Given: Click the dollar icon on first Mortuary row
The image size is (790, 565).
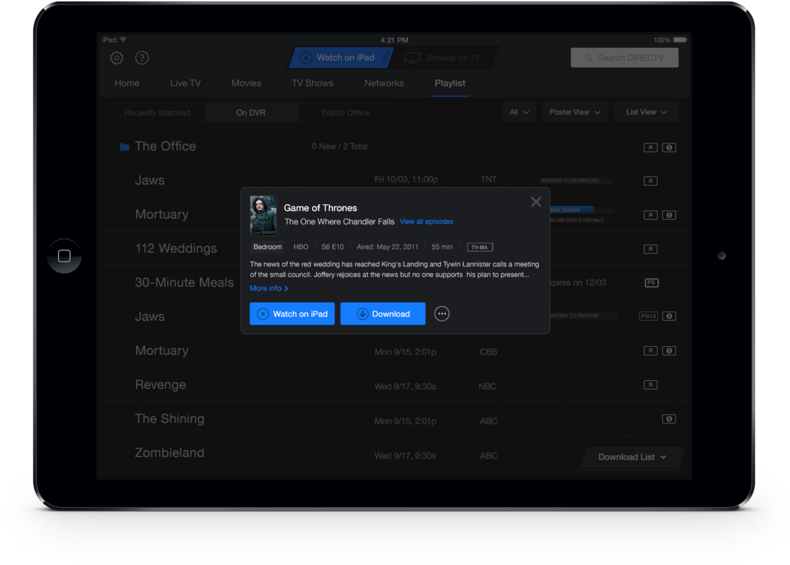Looking at the screenshot, I should (669, 215).
